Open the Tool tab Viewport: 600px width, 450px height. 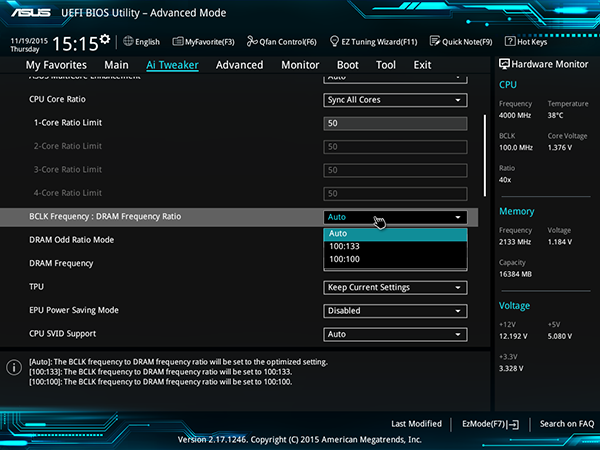(386, 65)
